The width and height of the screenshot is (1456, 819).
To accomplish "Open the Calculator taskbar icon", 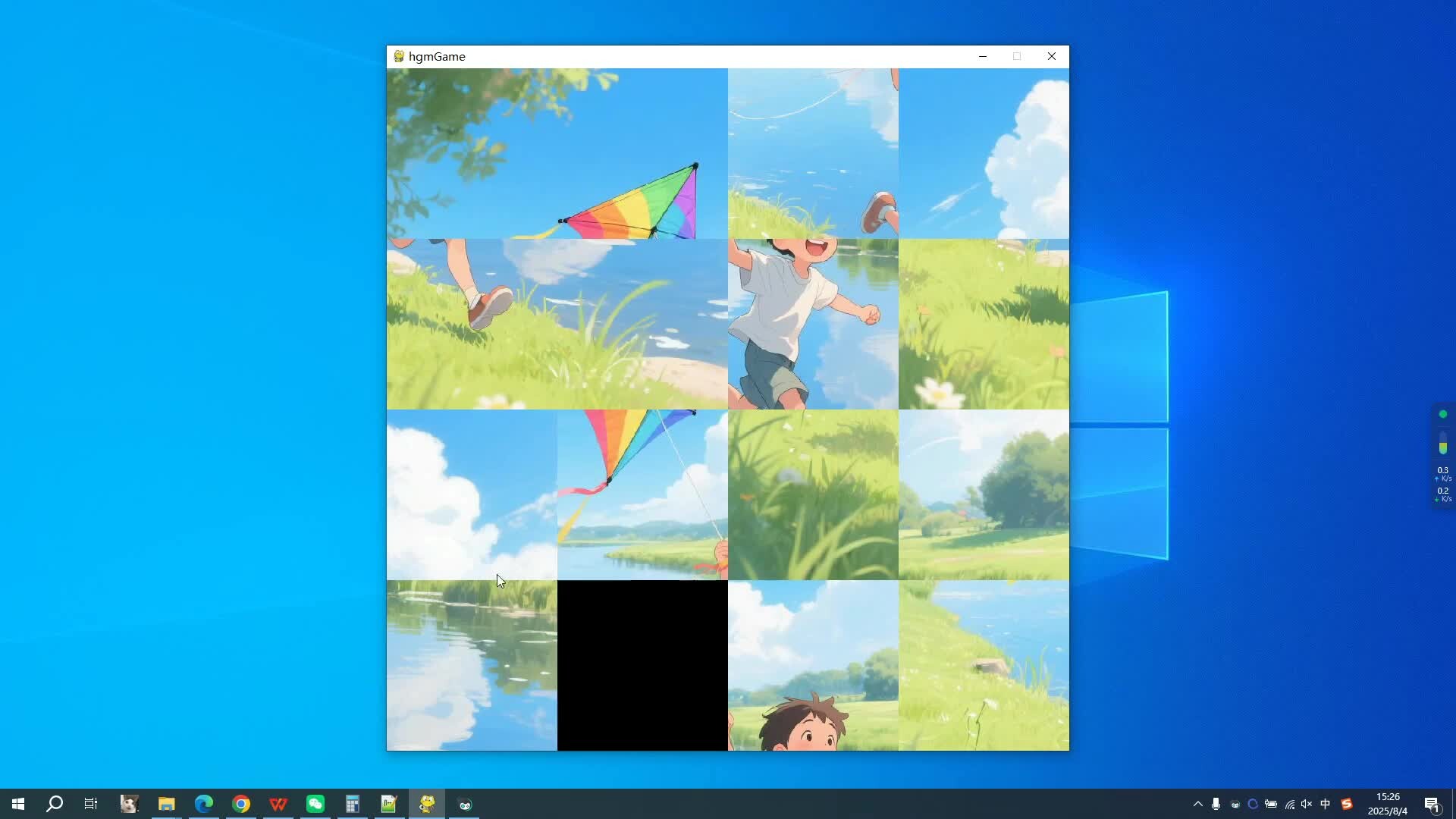I will tap(353, 804).
